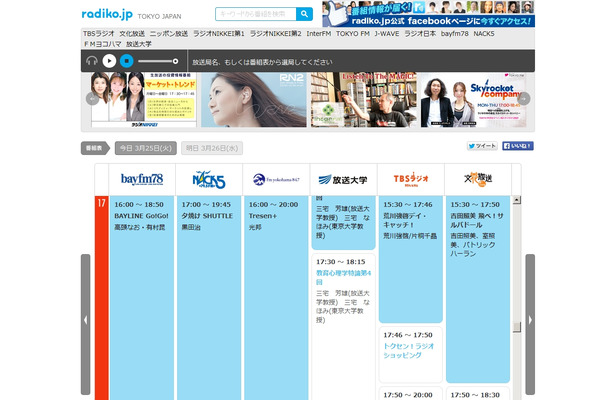Show next banners with right carousel arrow
Screen dimensions: 610x400
[x=524, y=99]
